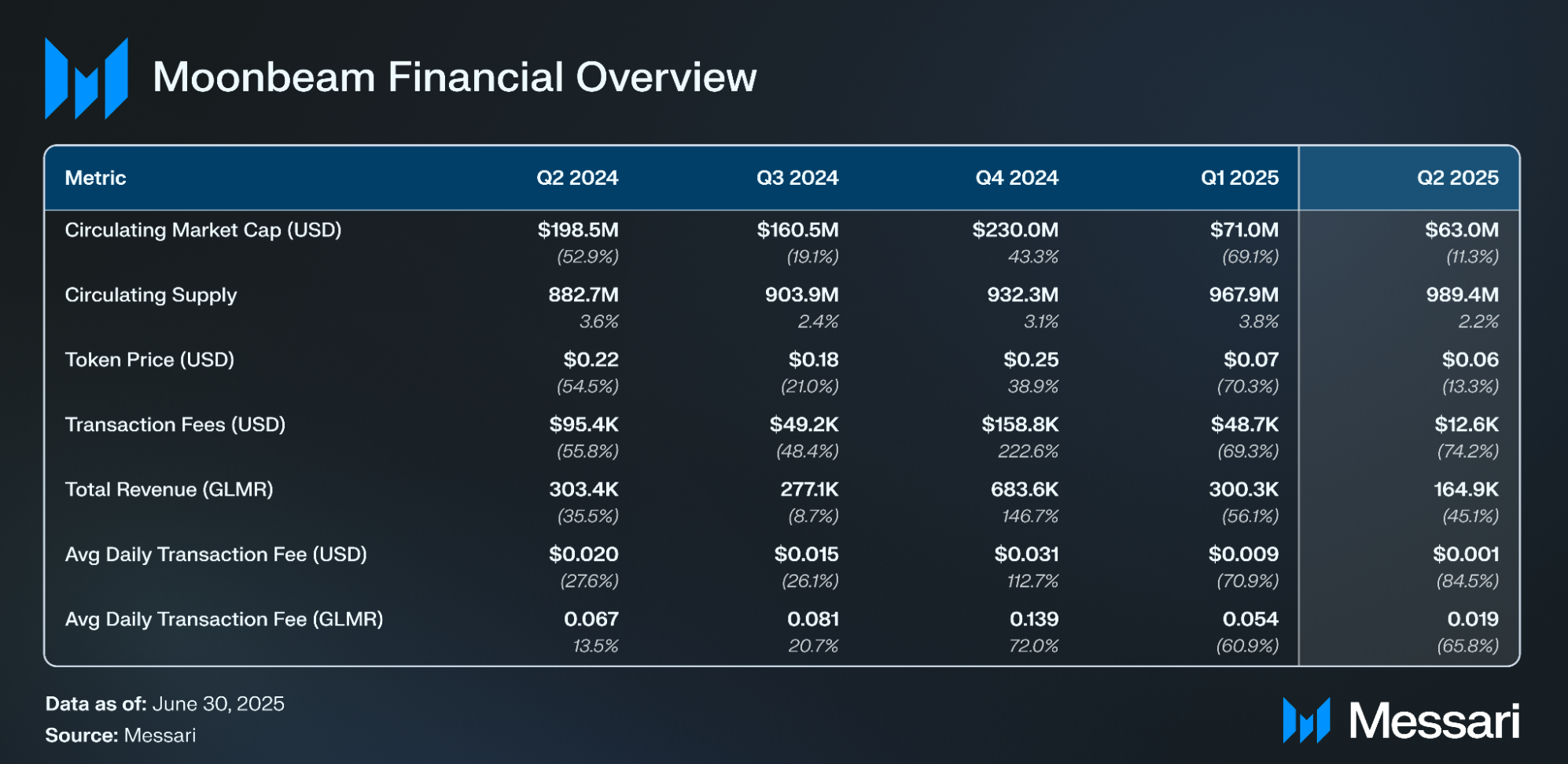
Task: Click the 'Q4 2024' column header
Action: [x=1017, y=178]
